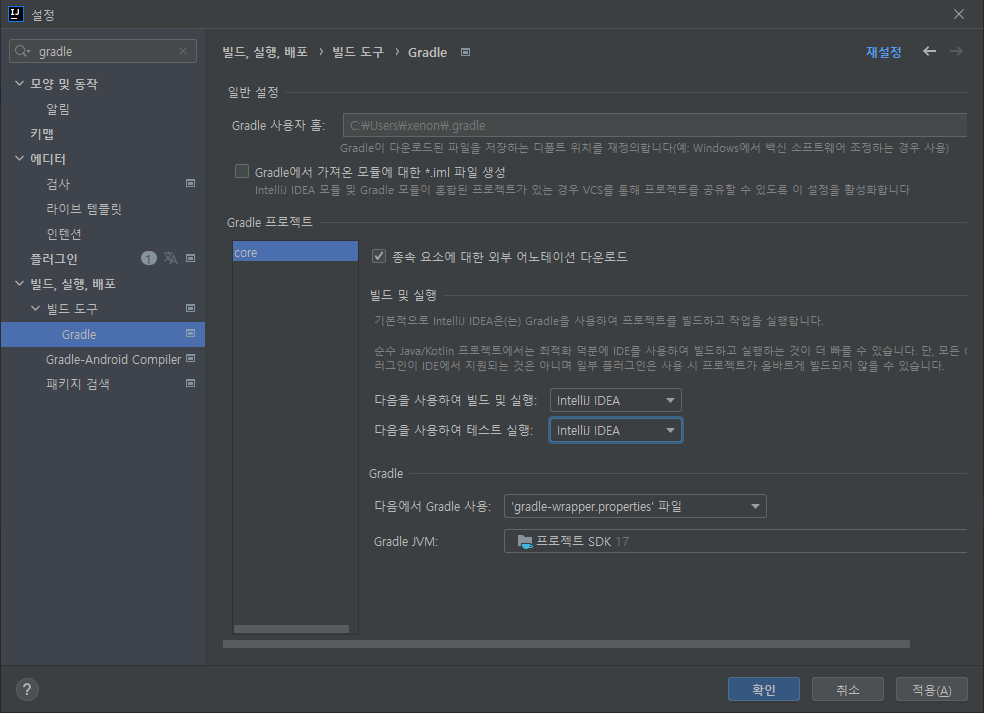Click 빌드, 실행, 배포 breadcrumb
Screen dimensions: 984x713
(265, 52)
